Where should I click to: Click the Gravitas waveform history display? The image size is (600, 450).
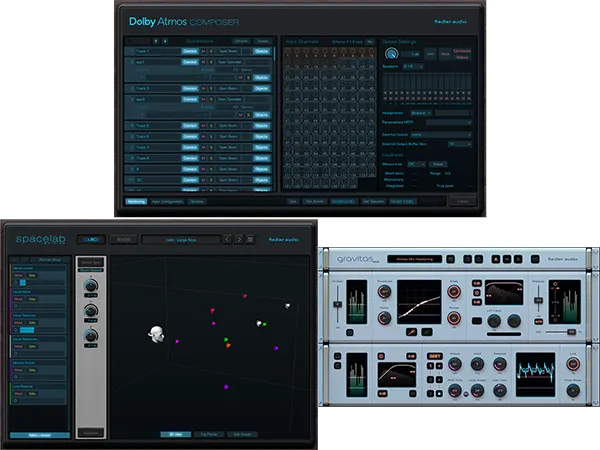click(x=535, y=375)
